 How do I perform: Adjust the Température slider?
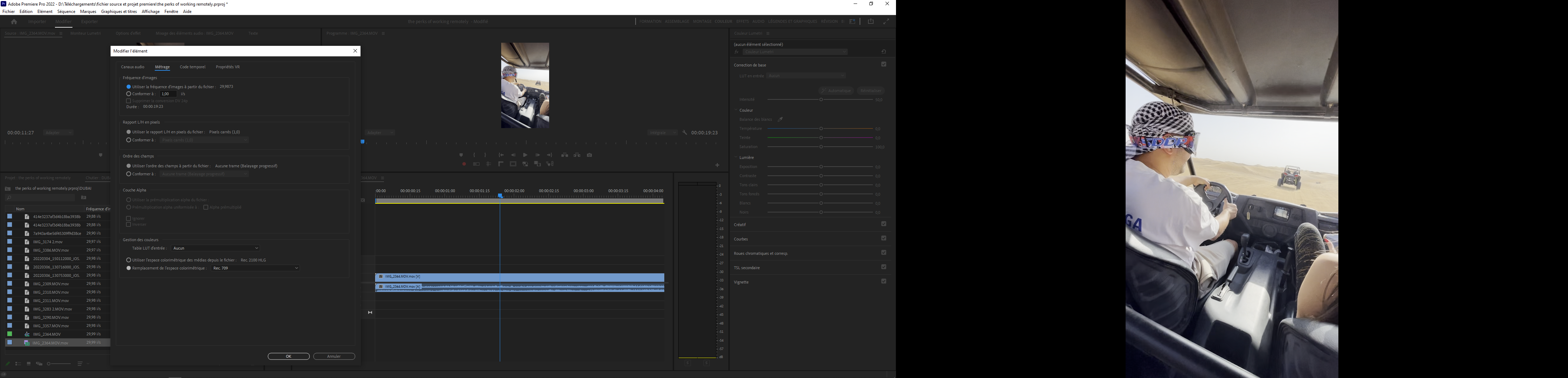(820, 128)
